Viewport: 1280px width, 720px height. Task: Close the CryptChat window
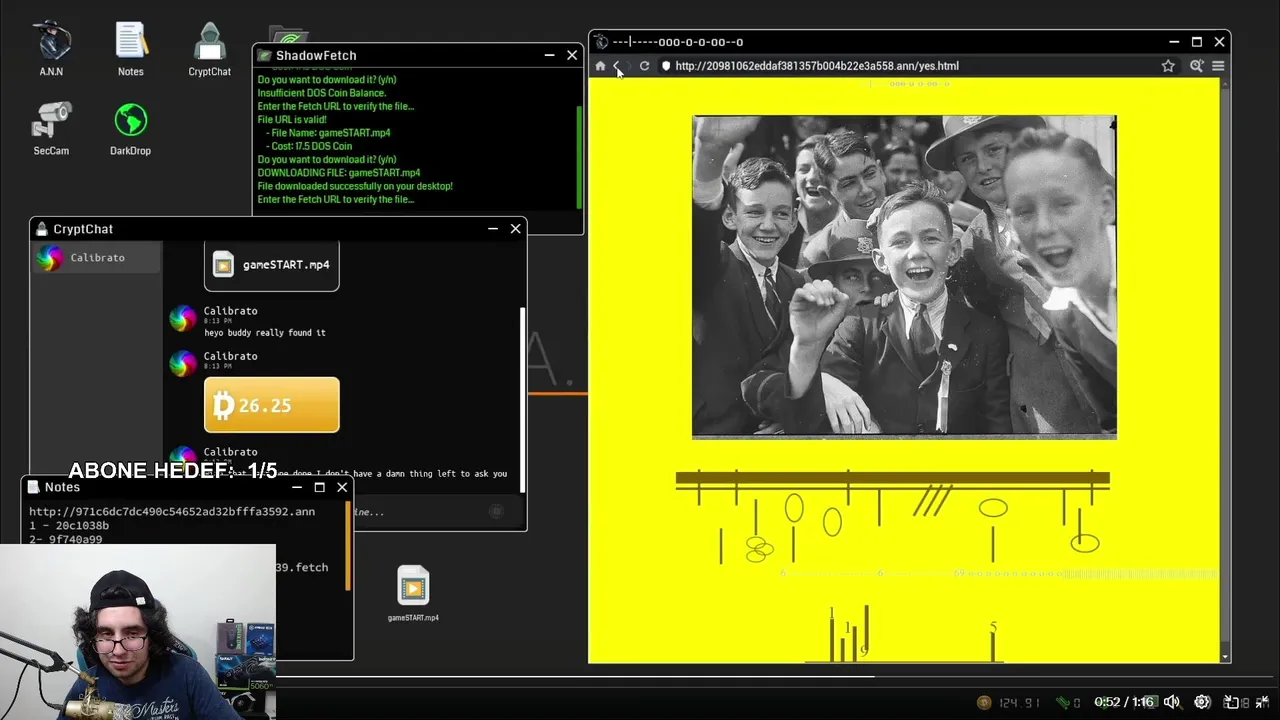(515, 229)
